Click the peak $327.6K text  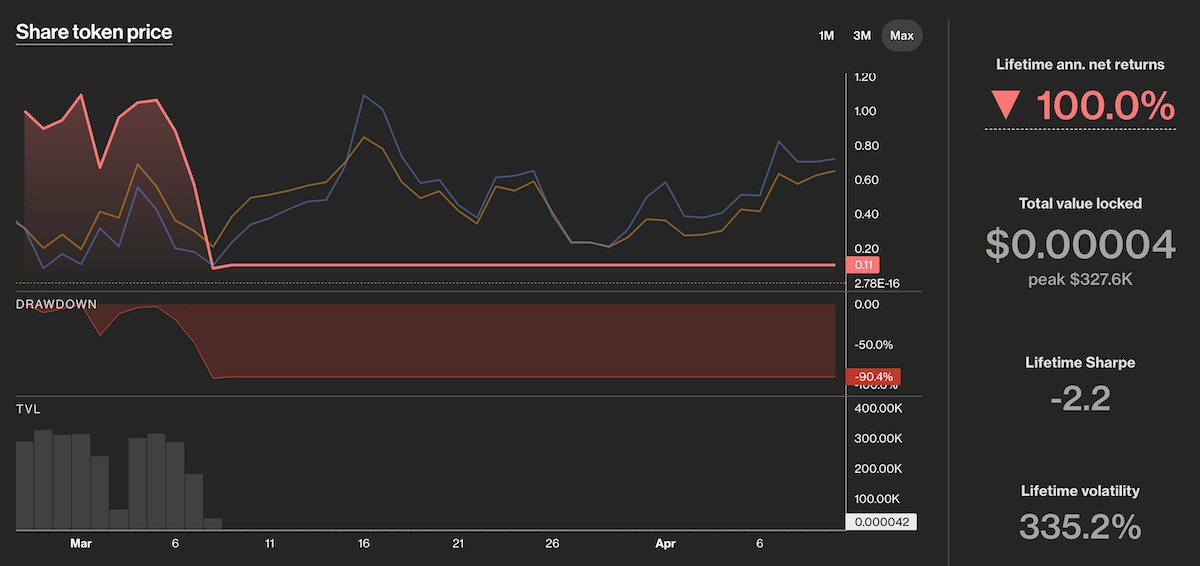point(1080,279)
